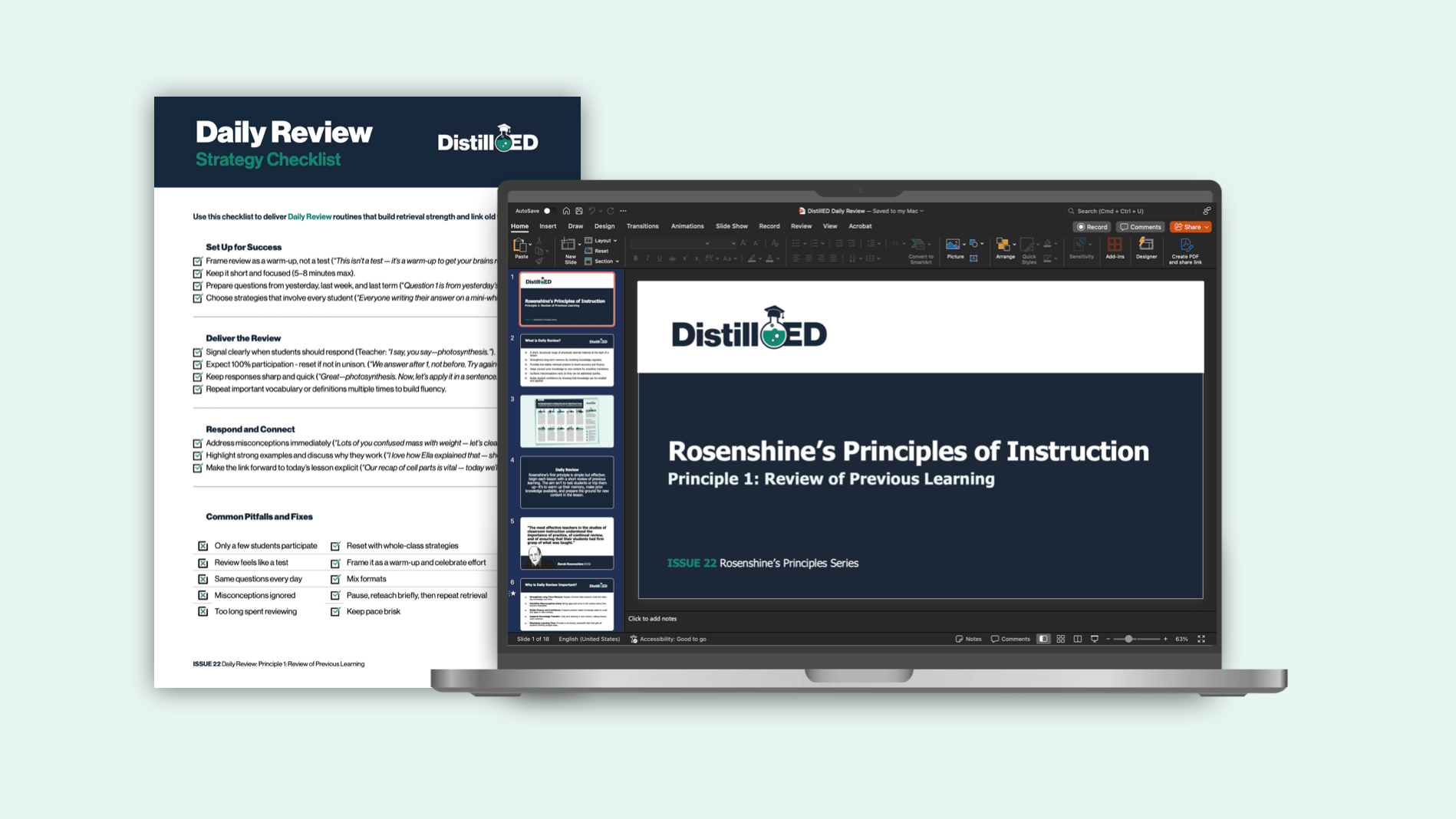Image resolution: width=1456 pixels, height=819 pixels.
Task: Open the Arrange menu
Action: (1005, 248)
